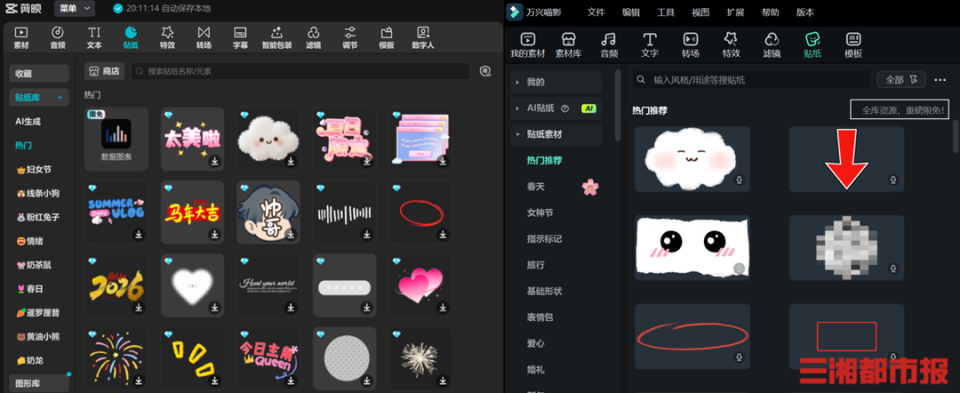Click the three-dots more options in 万兴喵影
Image resolution: width=960 pixels, height=393 pixels.
(x=940, y=80)
